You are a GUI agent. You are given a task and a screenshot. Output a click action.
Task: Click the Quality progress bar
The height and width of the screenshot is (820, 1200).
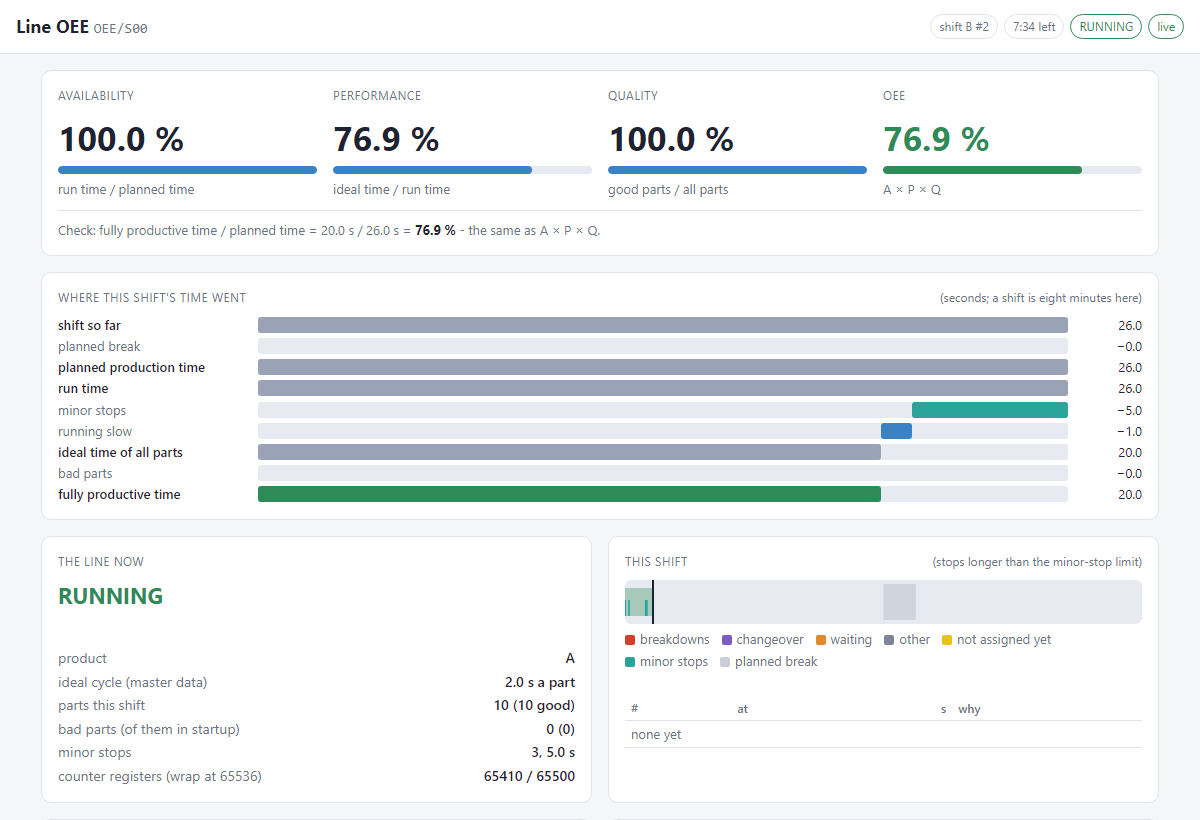click(737, 170)
